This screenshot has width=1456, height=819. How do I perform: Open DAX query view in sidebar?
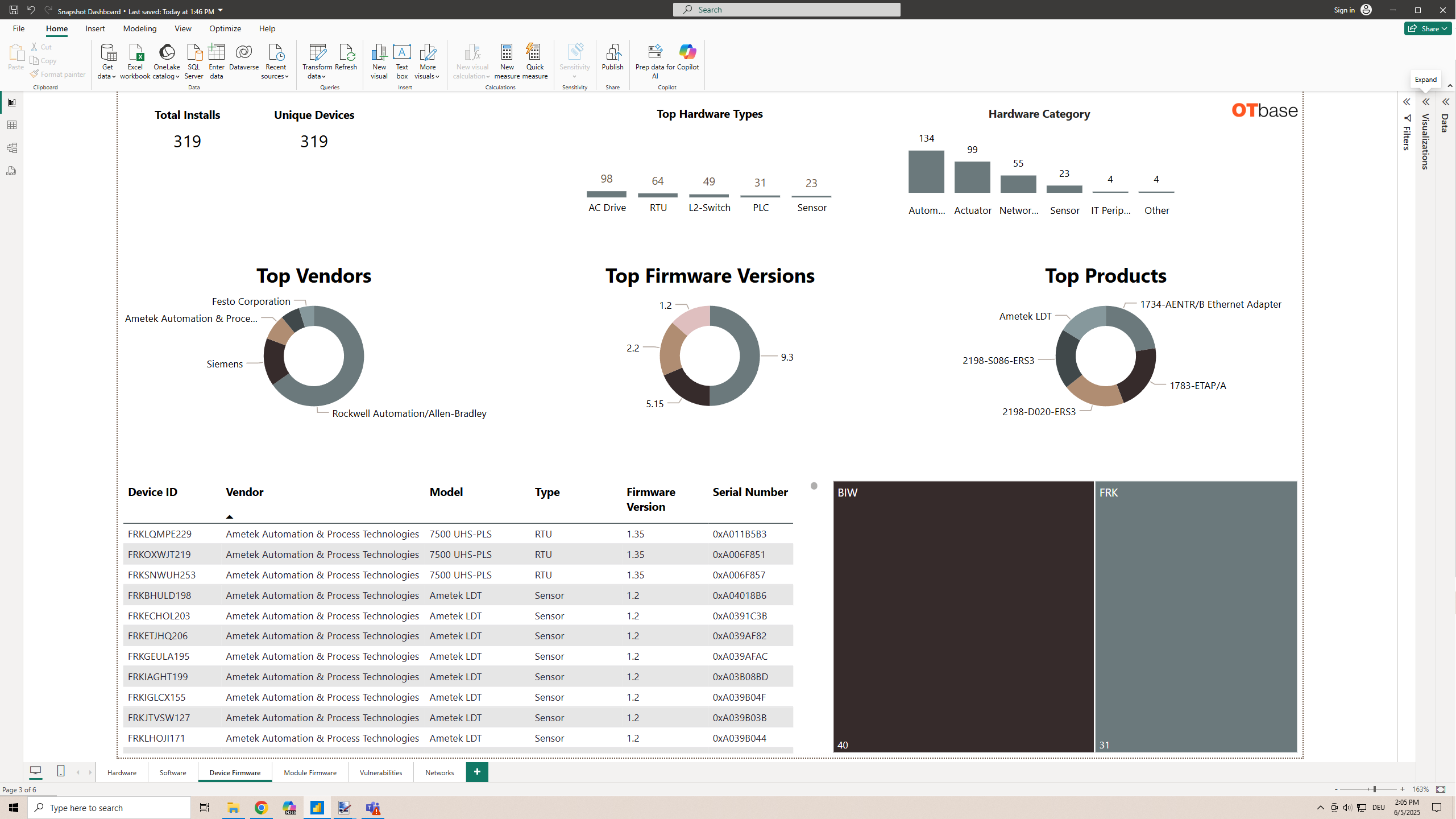point(11,171)
